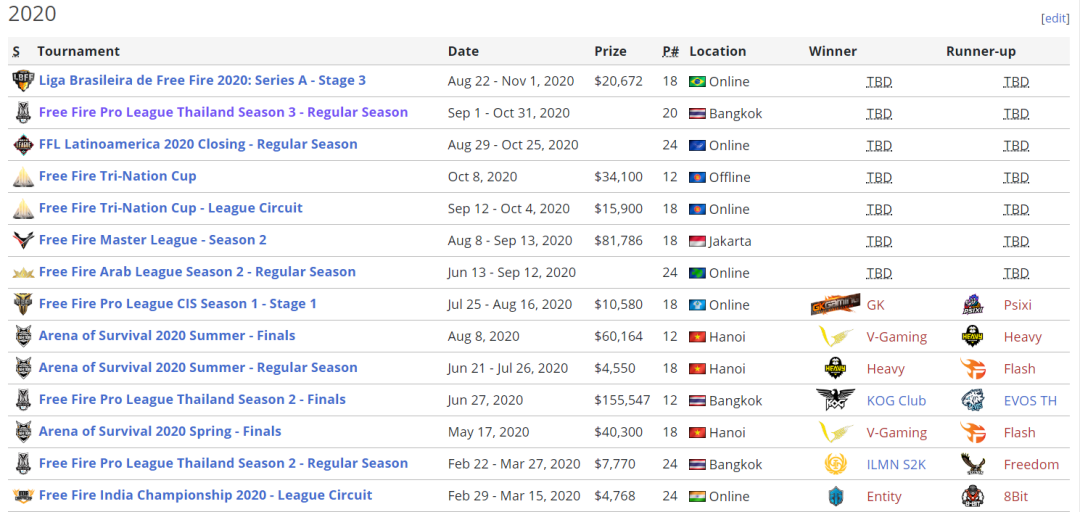
Task: Click the Freedom team eagle logo
Action: [x=972, y=464]
